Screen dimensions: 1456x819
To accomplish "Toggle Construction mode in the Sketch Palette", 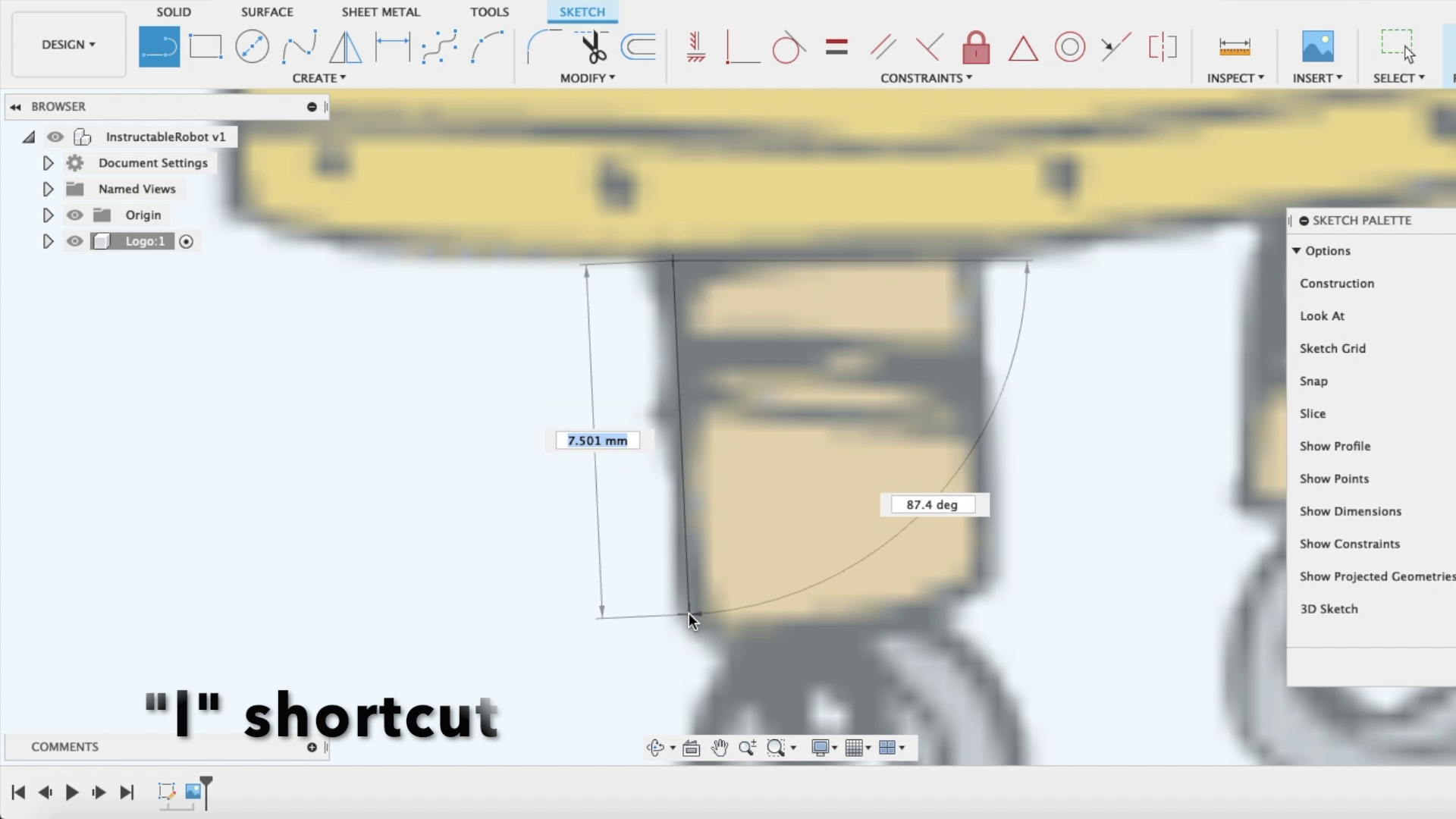I will [1337, 283].
